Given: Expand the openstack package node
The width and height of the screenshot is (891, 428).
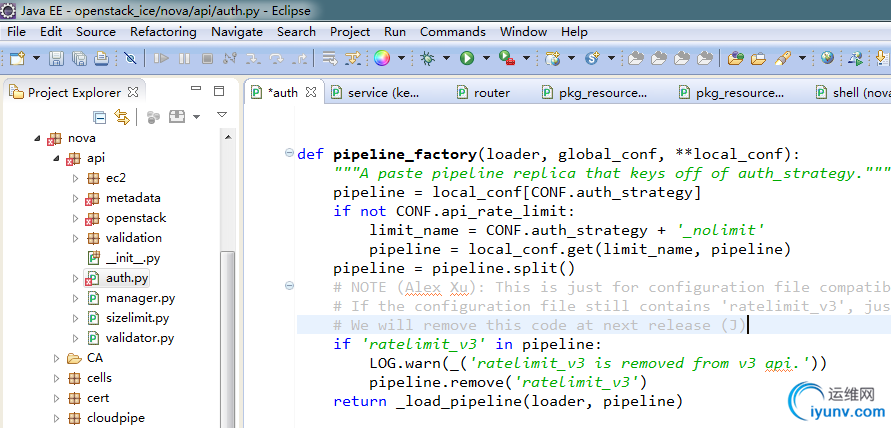Looking at the screenshot, I should [x=76, y=218].
